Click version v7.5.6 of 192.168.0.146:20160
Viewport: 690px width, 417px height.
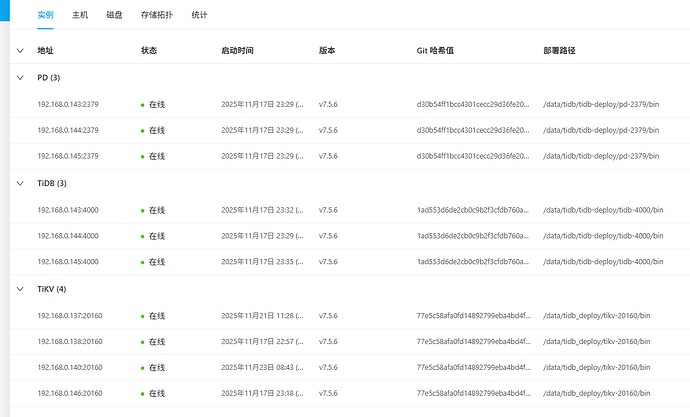[328, 393]
